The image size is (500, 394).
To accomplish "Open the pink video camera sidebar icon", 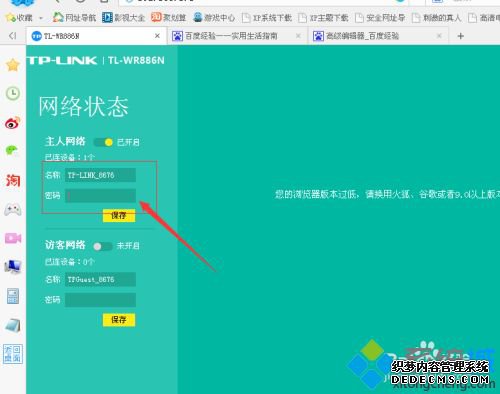I will [x=13, y=238].
